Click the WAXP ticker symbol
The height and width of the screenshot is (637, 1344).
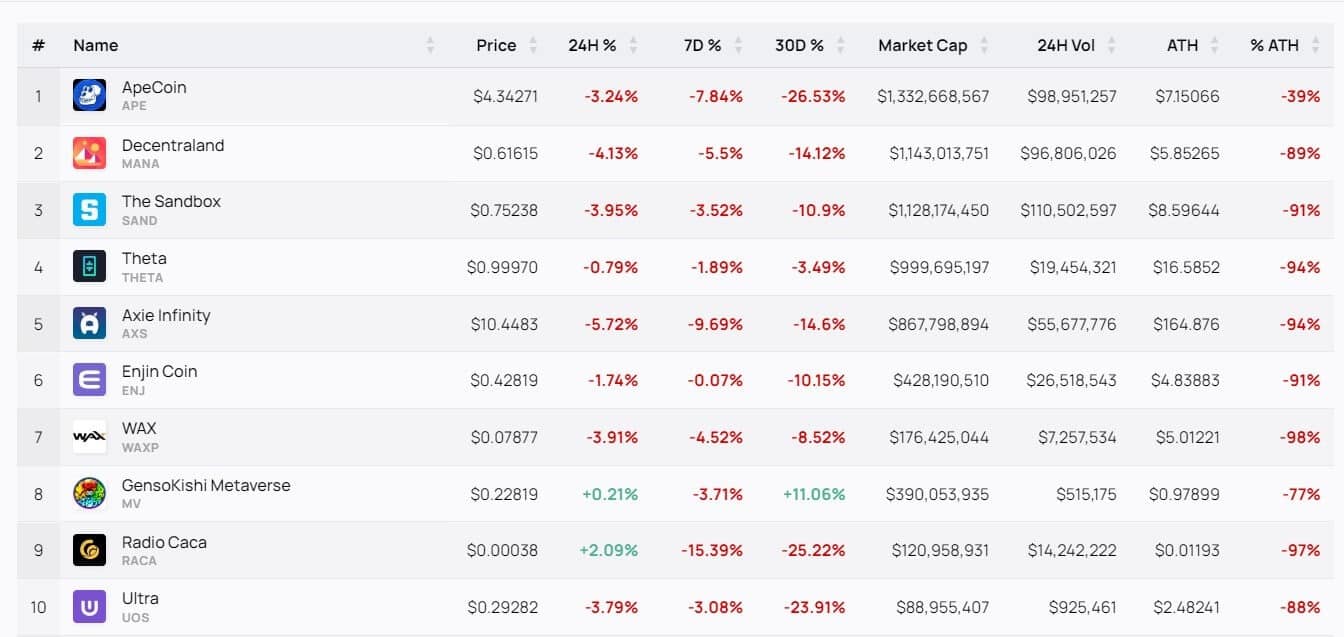[x=140, y=447]
